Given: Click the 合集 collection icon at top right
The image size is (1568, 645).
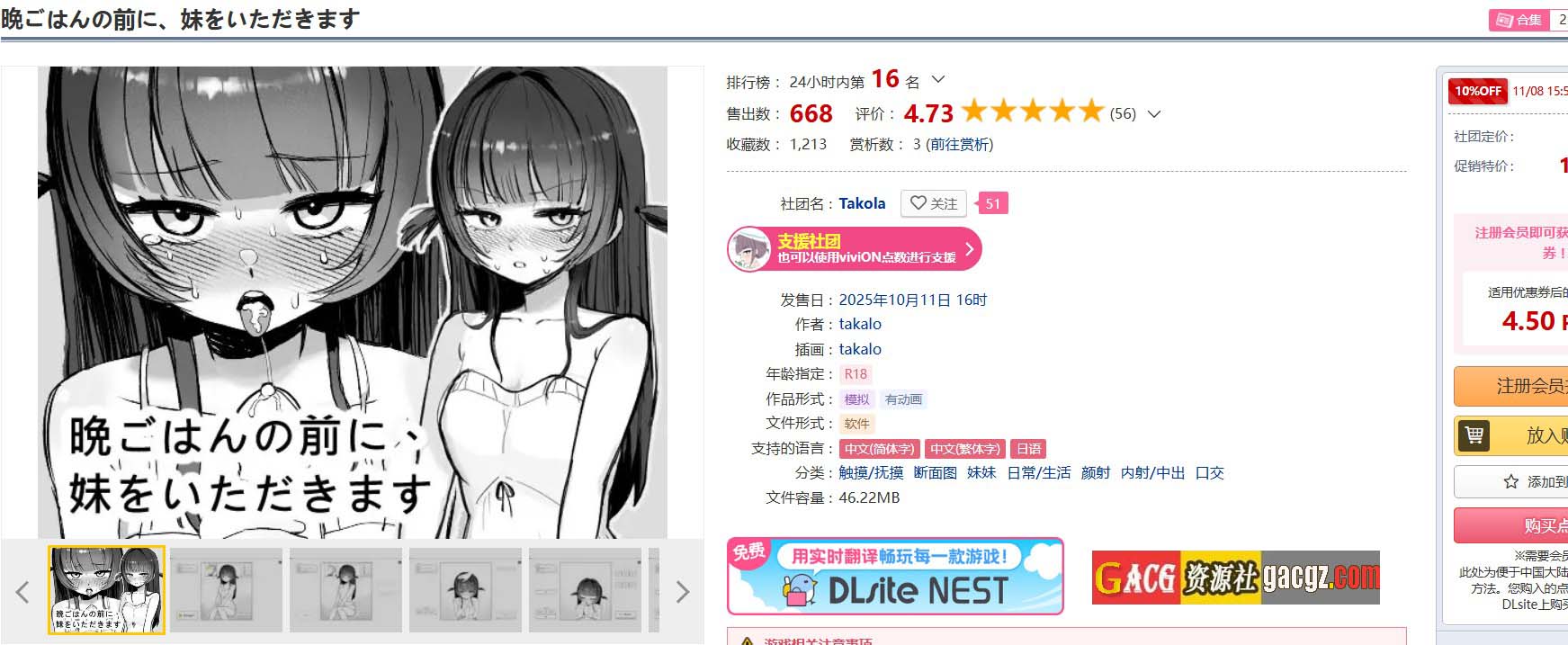Looking at the screenshot, I should (1520, 20).
